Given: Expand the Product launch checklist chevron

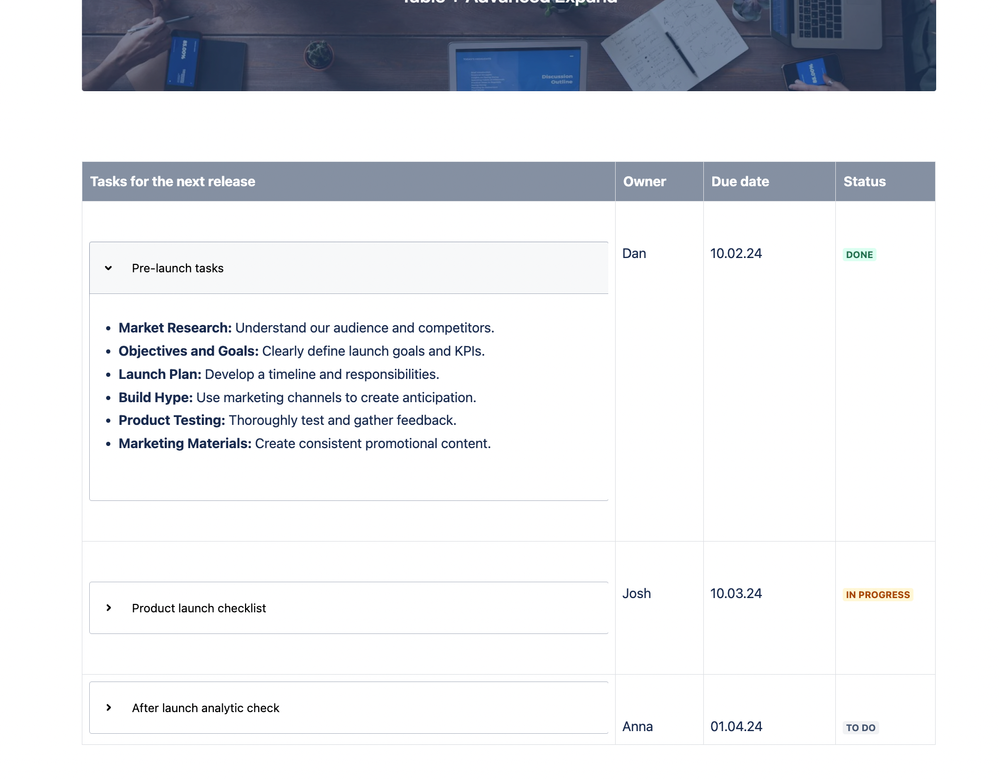Looking at the screenshot, I should tap(108, 608).
